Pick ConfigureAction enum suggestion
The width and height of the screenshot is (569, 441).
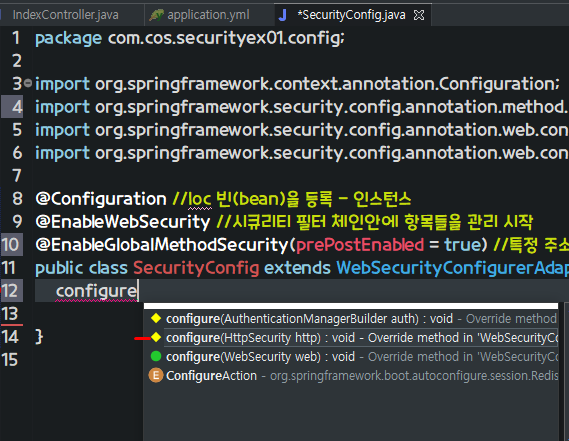point(351,375)
